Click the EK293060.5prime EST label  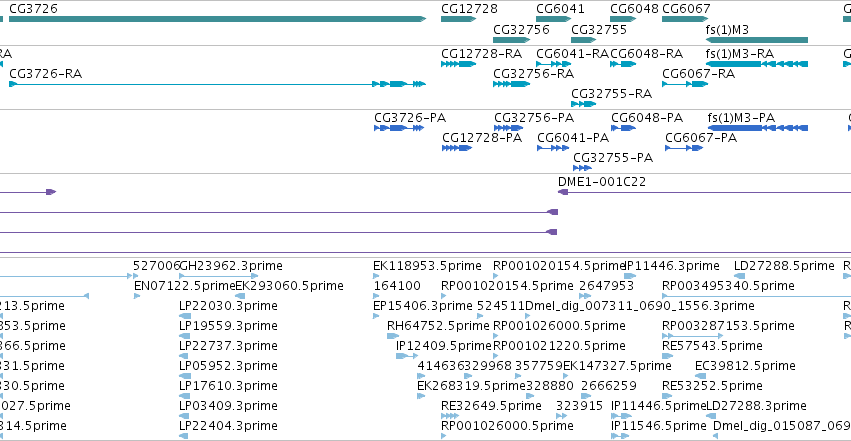289,286
